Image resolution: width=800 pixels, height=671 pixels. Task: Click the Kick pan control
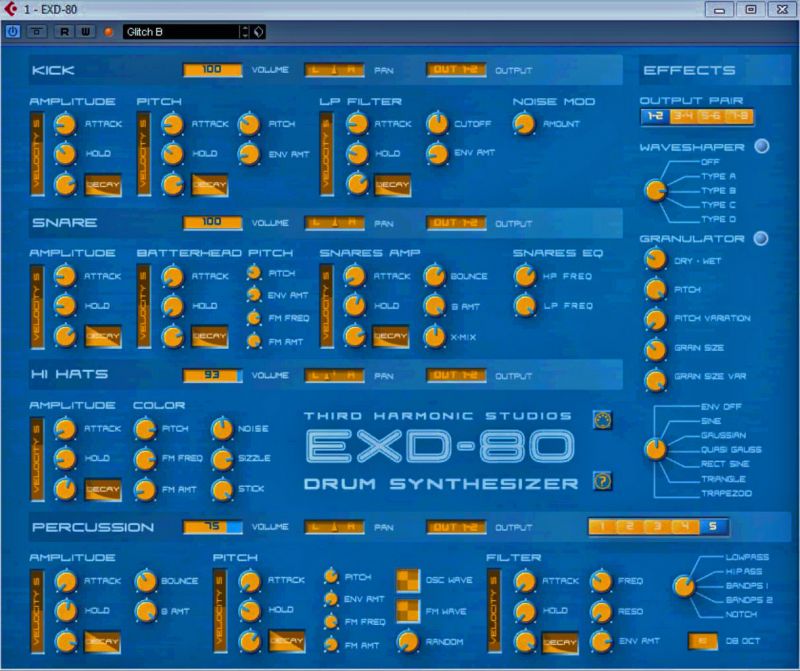334,70
